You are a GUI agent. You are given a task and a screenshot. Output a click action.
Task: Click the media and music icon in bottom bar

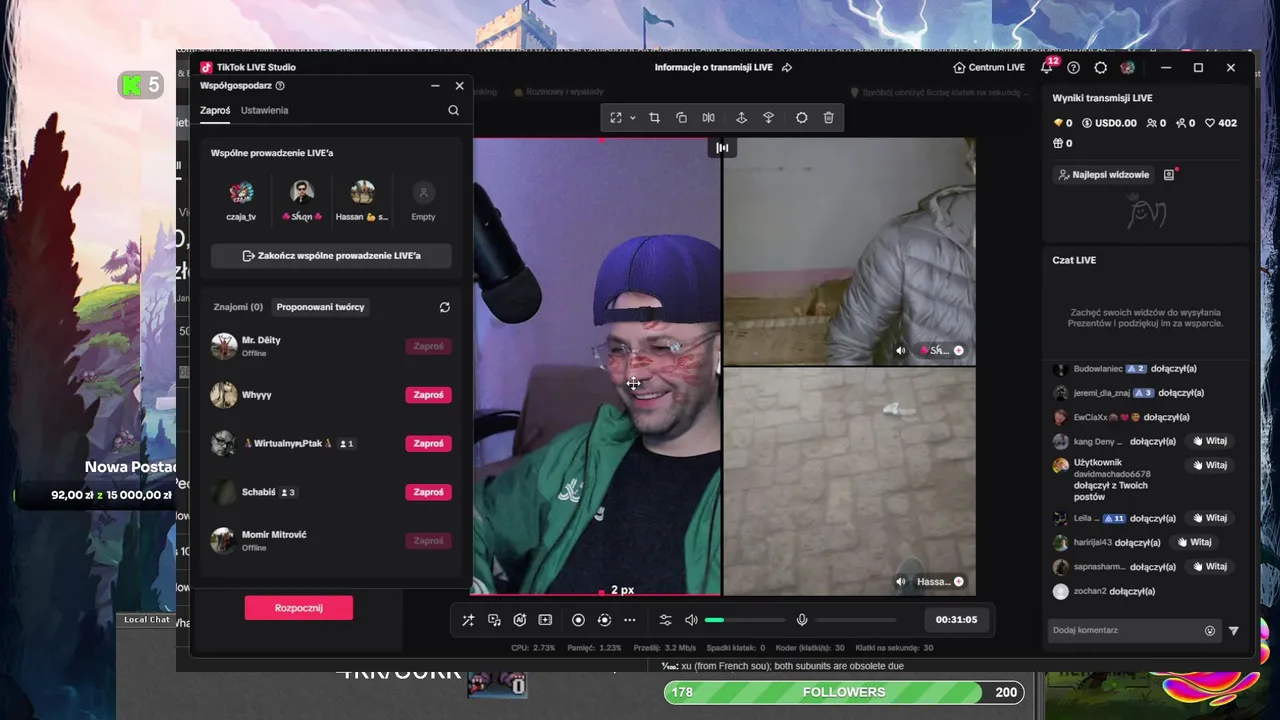(494, 620)
